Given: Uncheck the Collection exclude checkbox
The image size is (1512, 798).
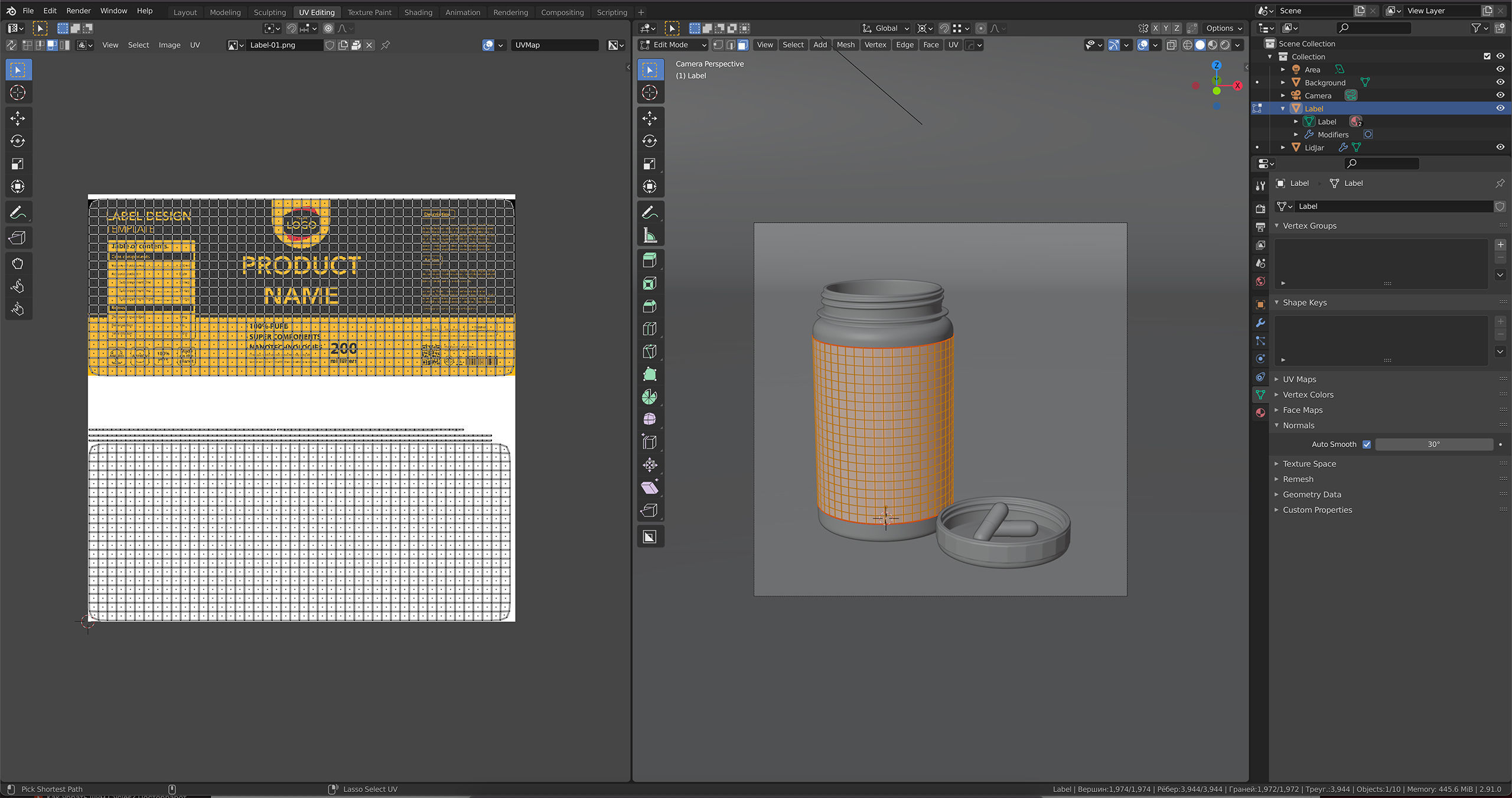Looking at the screenshot, I should click(1487, 57).
